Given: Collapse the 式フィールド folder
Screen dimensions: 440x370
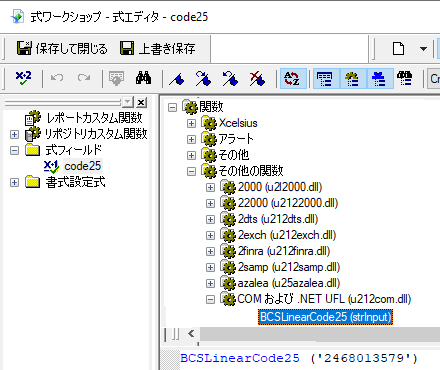Looking at the screenshot, I should coord(14,150).
